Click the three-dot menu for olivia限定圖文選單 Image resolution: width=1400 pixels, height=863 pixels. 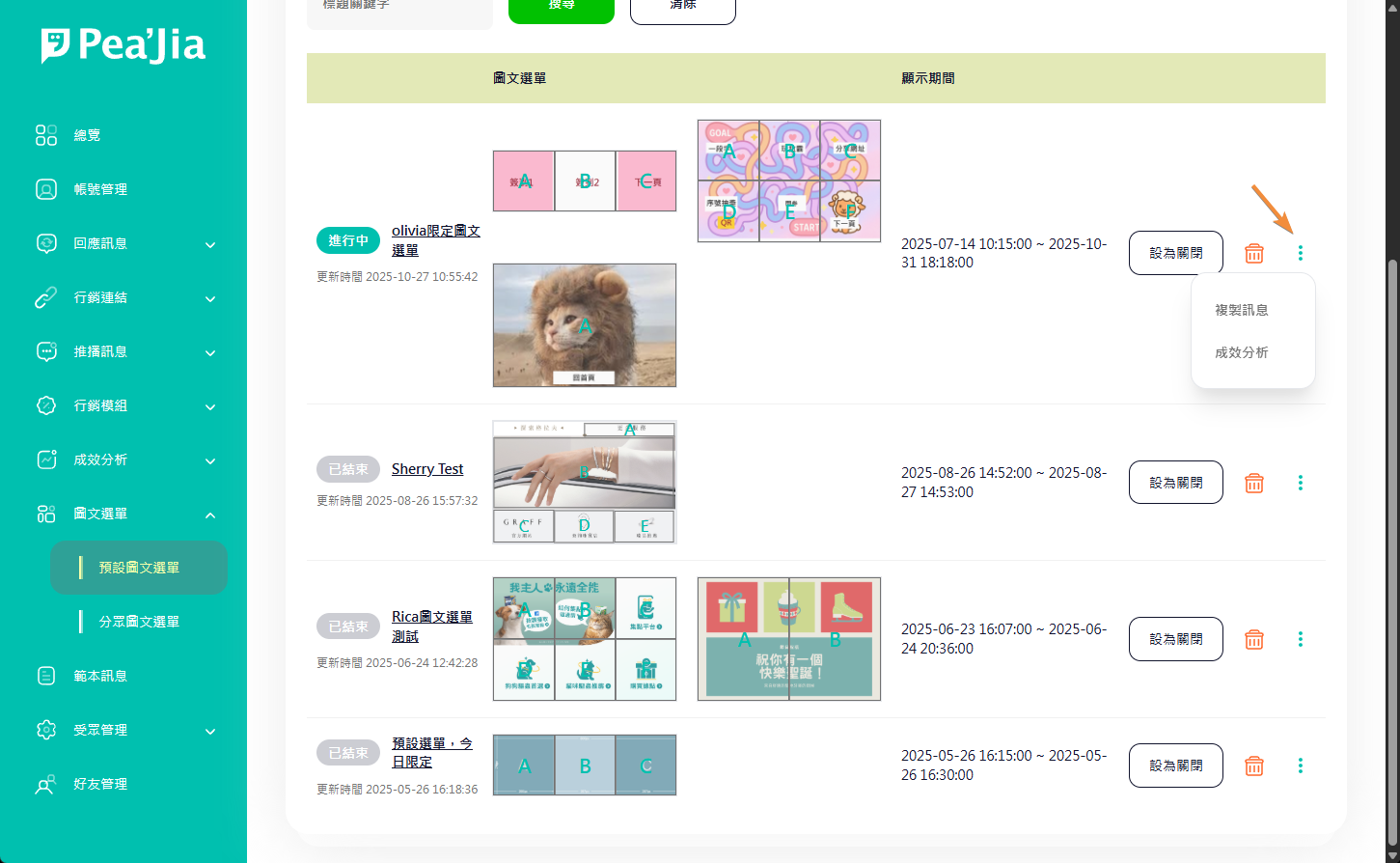coord(1301,253)
